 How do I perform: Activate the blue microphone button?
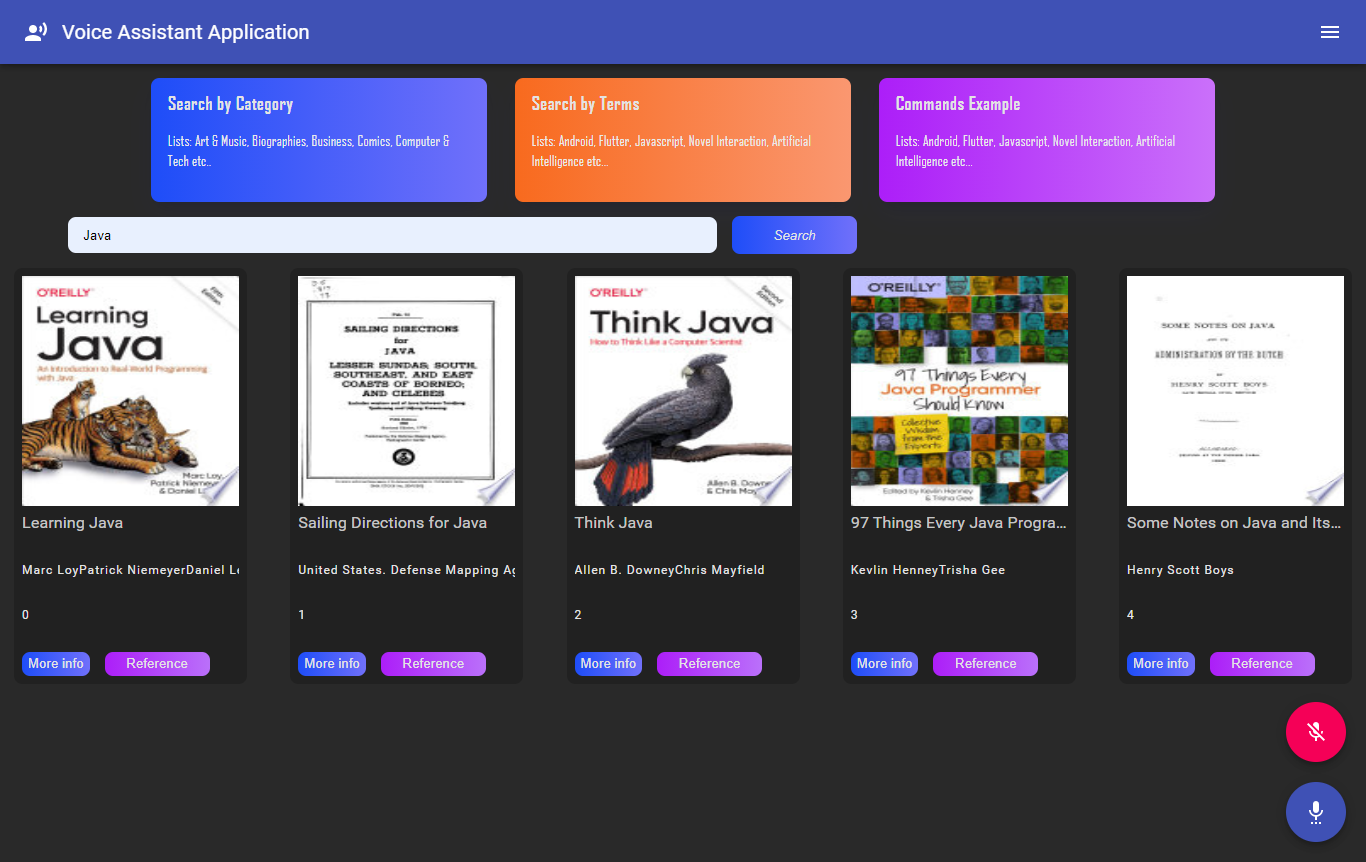coord(1316,812)
